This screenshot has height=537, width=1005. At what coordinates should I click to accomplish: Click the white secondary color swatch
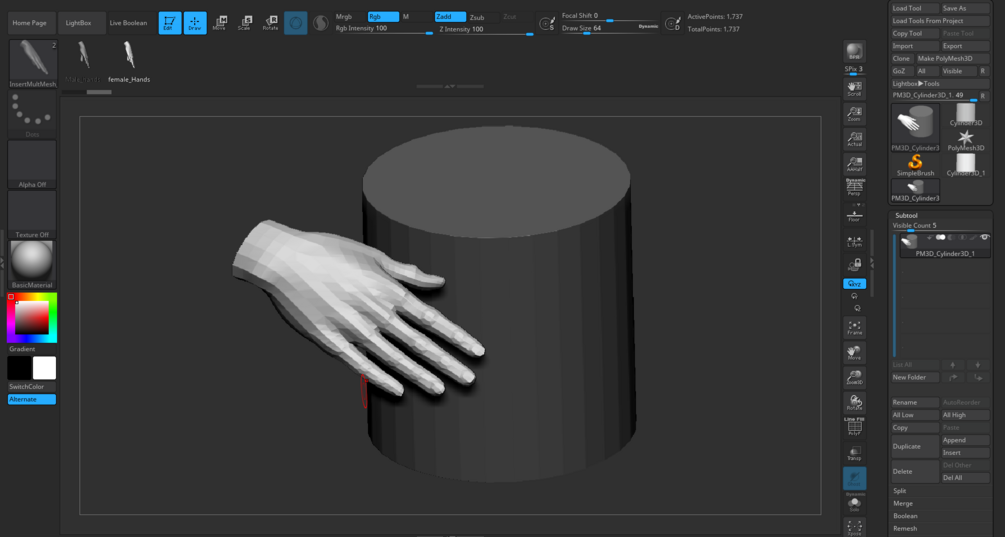click(44, 368)
